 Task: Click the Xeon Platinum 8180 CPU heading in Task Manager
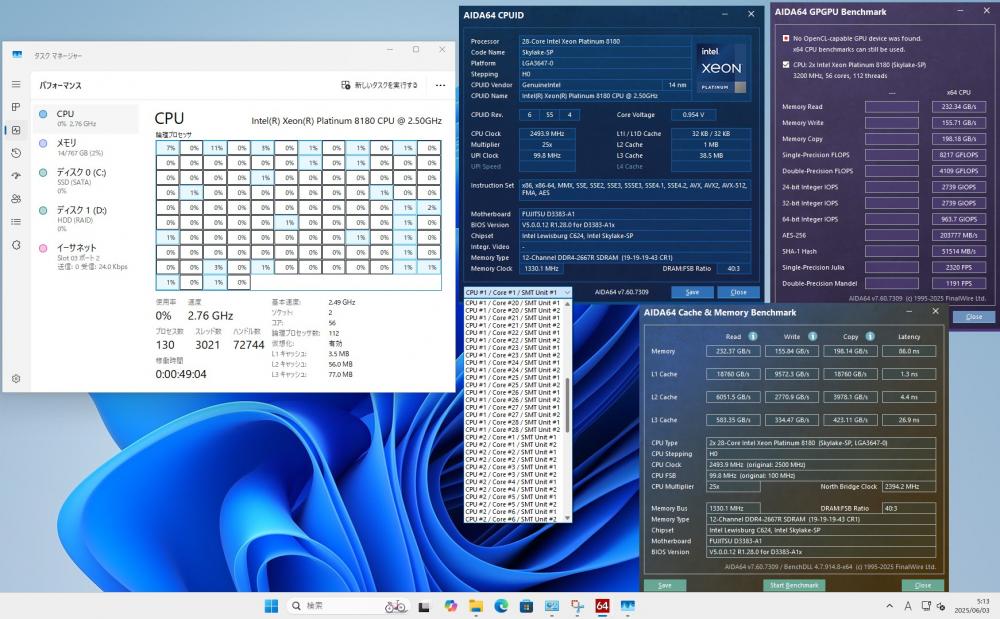click(x=346, y=120)
